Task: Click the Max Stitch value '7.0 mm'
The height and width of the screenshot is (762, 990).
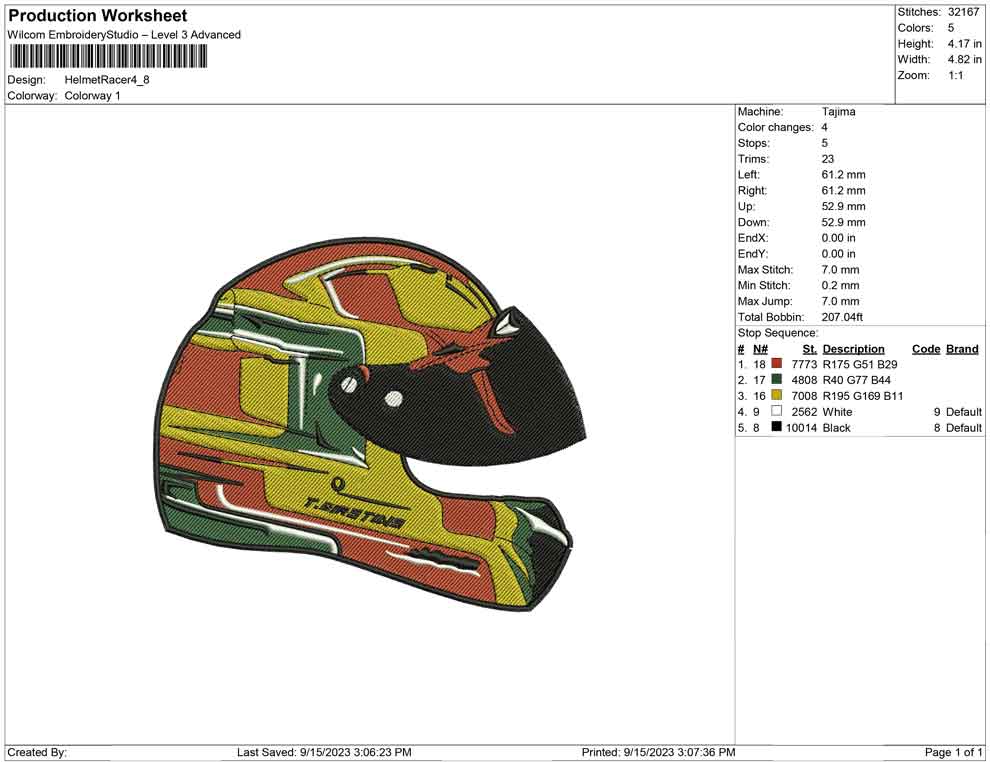Action: tap(840, 270)
